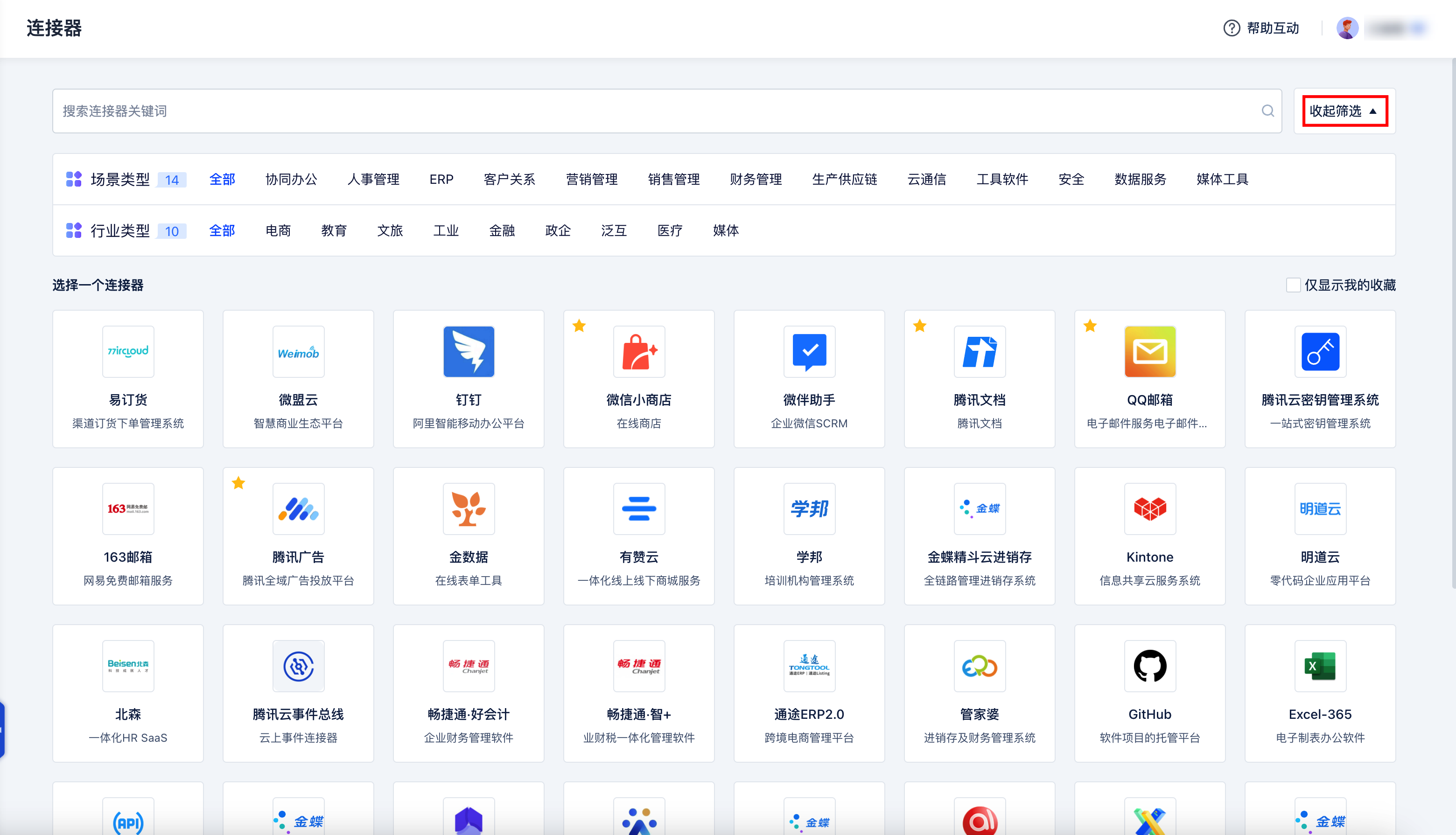
Task: Filter by 工具软件 scene type
Action: point(1002,180)
